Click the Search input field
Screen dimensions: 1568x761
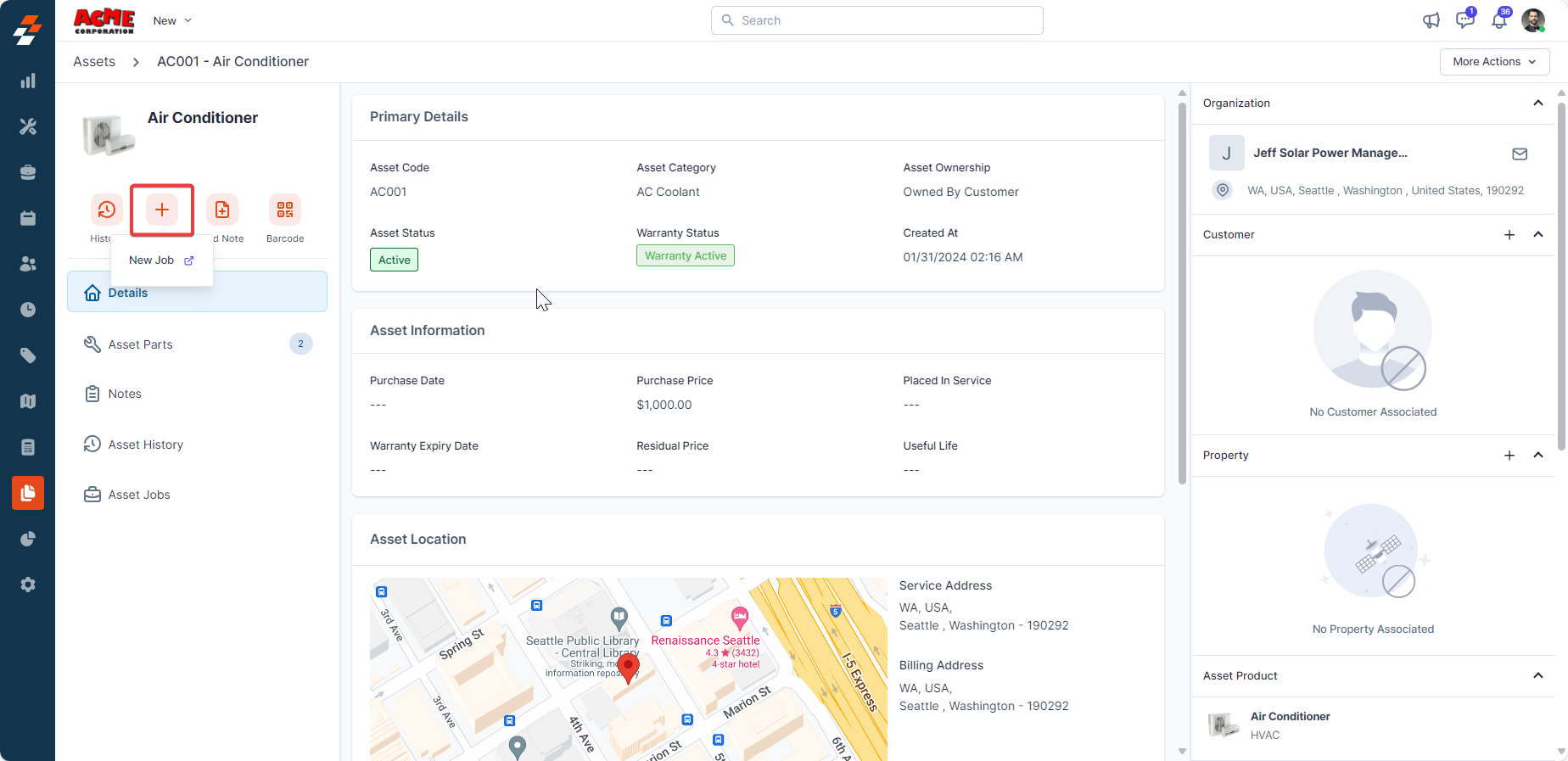tap(876, 20)
